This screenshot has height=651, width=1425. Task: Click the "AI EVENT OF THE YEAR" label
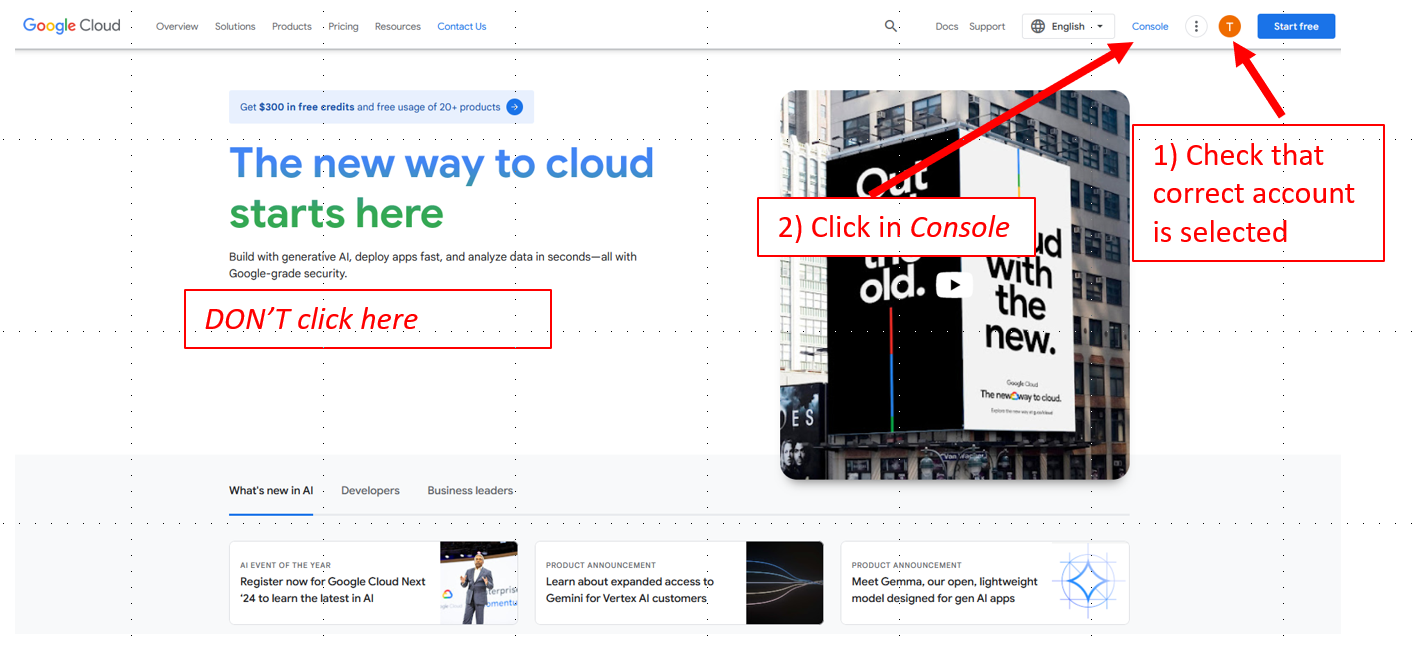(x=285, y=565)
